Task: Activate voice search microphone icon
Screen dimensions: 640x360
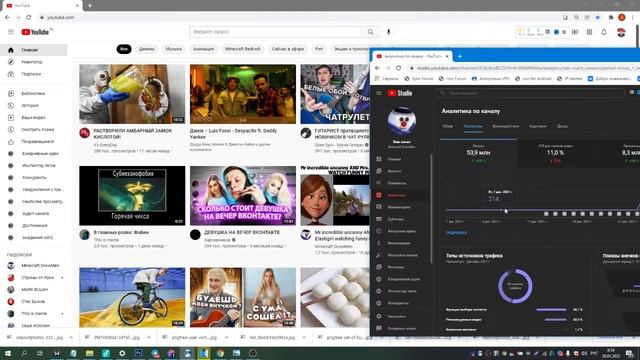Action: click(x=389, y=32)
